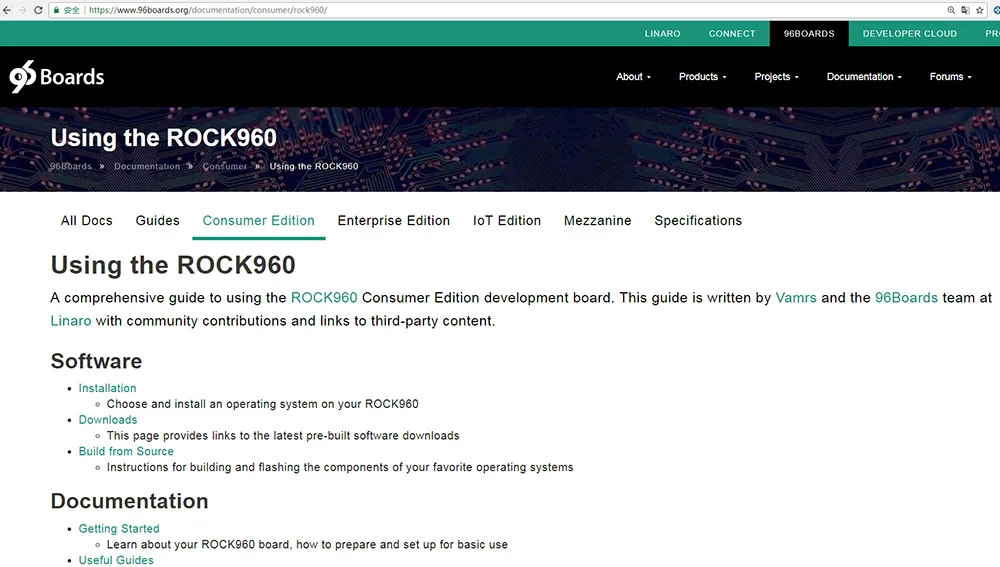Open the Build from Source link
Screen dimensions: 1000x567
[126, 451]
